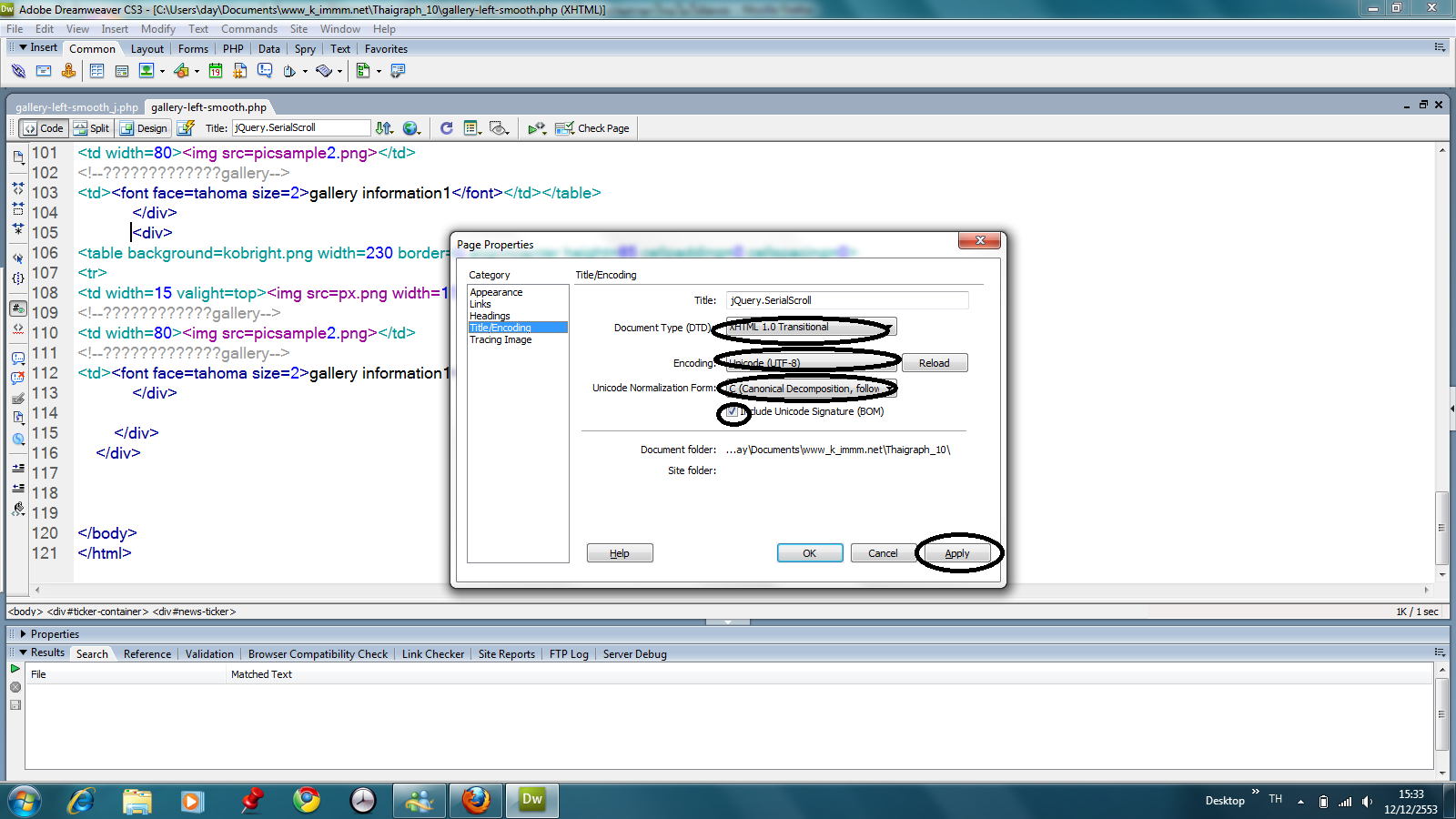Viewport: 1456px width, 819px height.
Task: Open dropdown arrow next to Templates icon
Action: [379, 71]
